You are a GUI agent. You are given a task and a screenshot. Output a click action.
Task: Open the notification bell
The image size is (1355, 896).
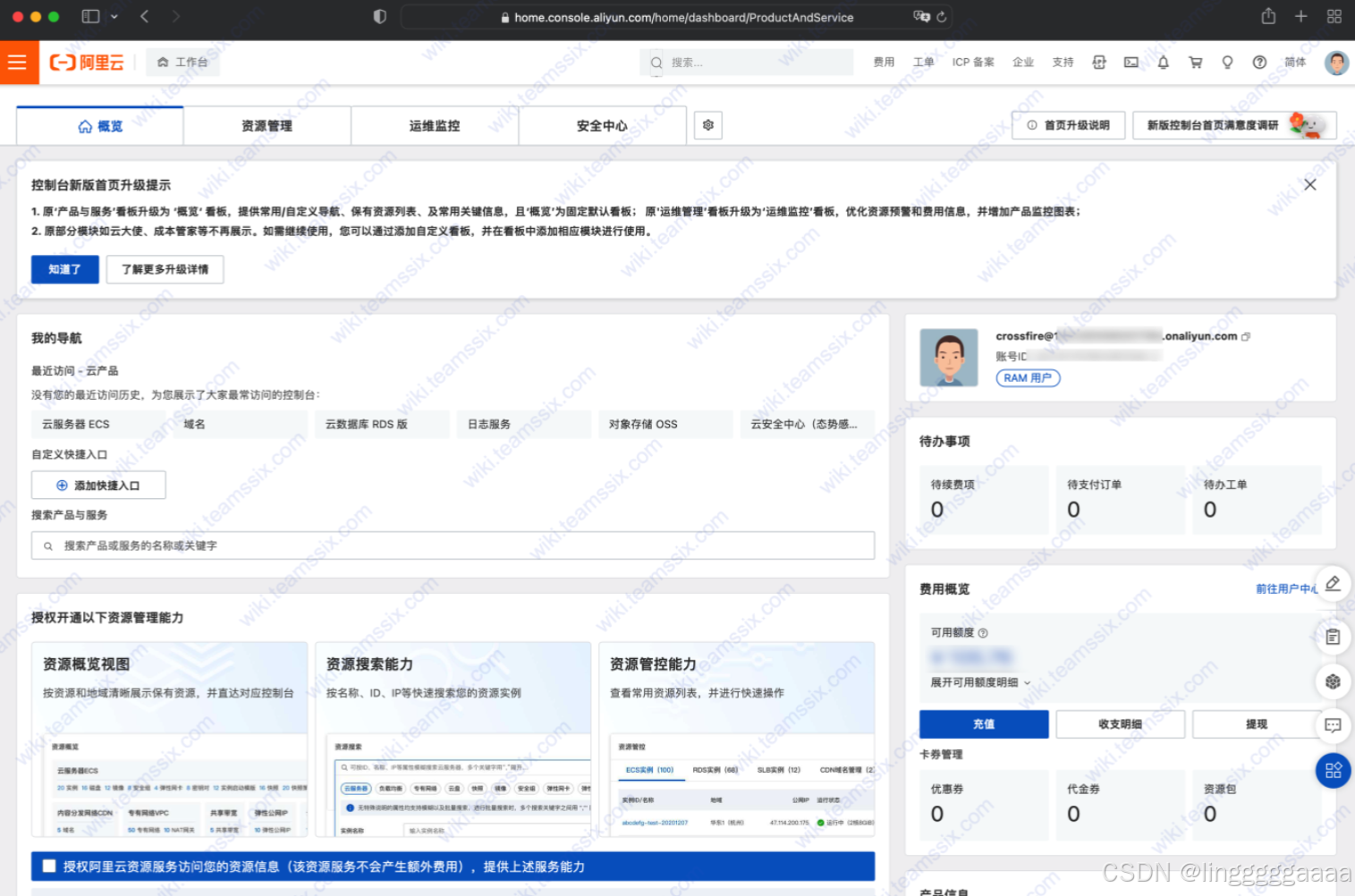tap(1163, 63)
